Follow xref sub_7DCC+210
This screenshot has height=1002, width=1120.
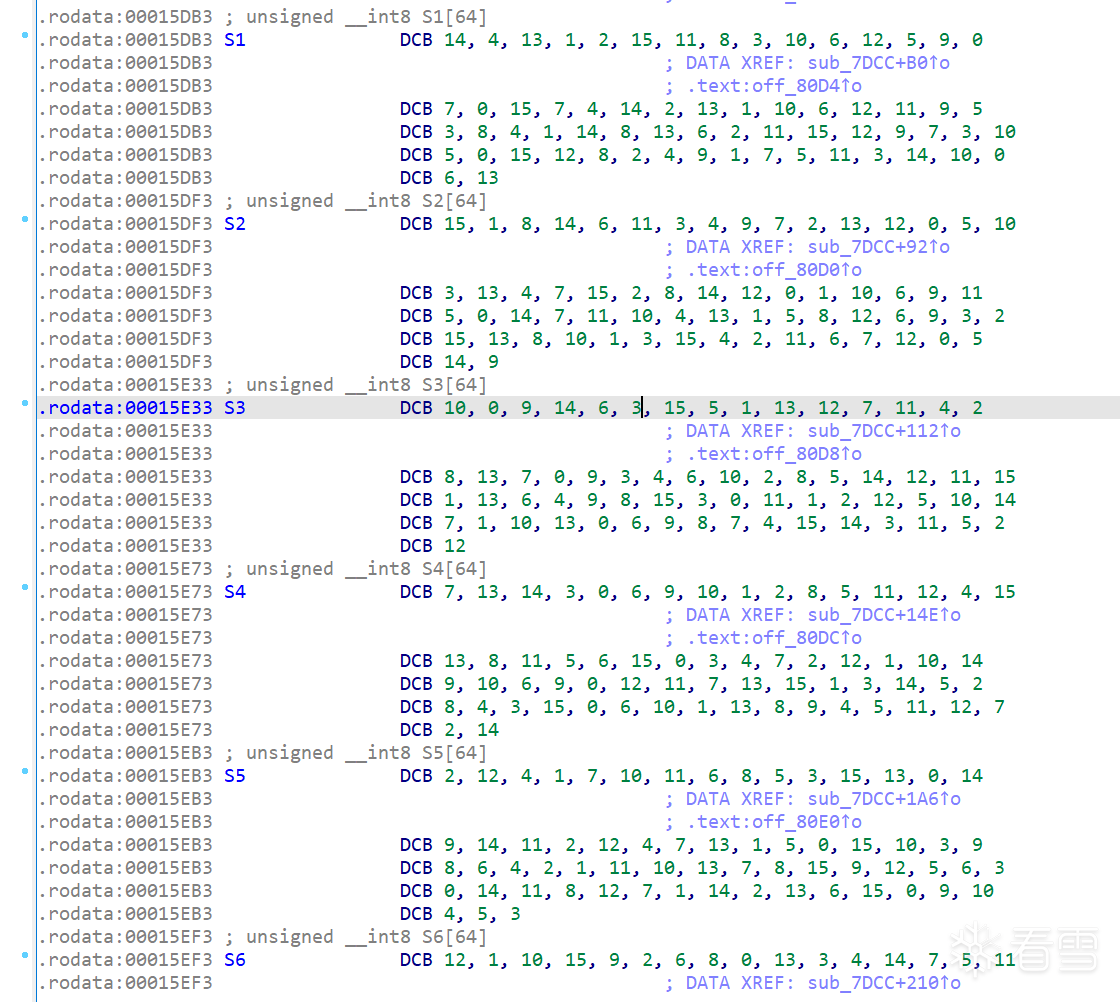[884, 983]
